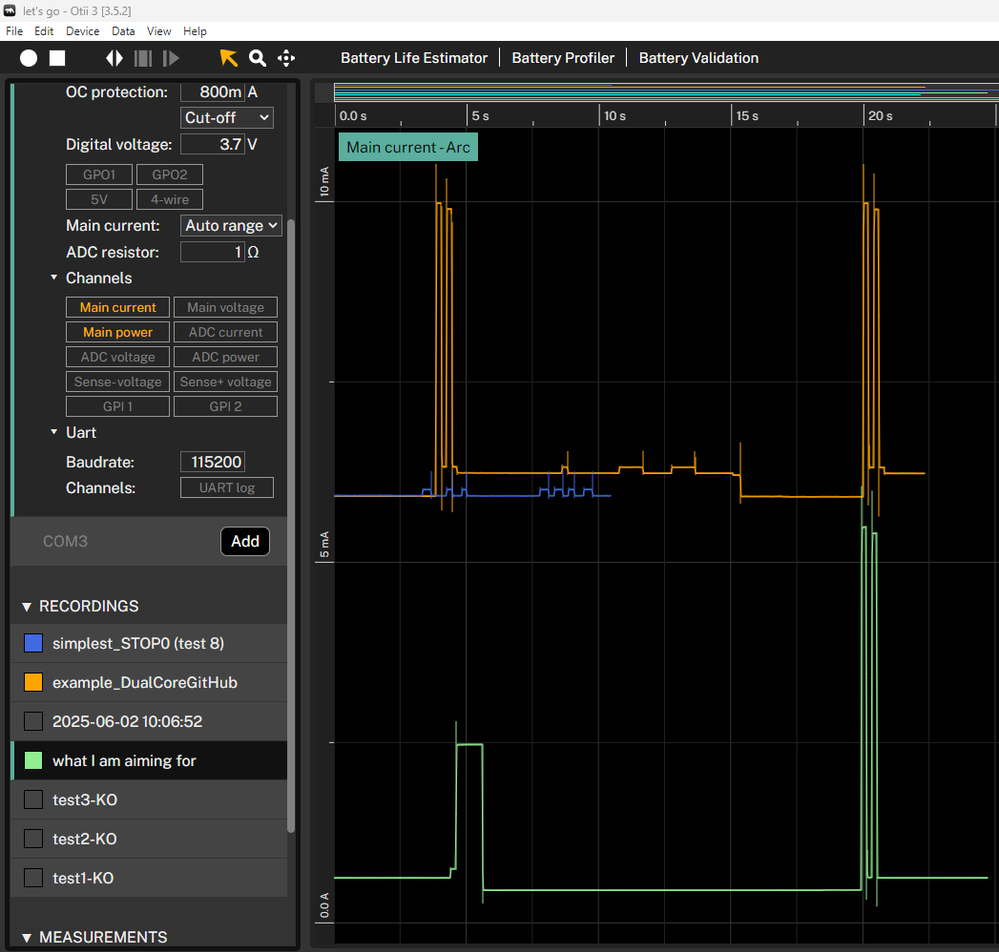Viewport: 999px width, 952px height.
Task: Open the Cut-off protection dropdown
Action: pyautogui.click(x=226, y=117)
